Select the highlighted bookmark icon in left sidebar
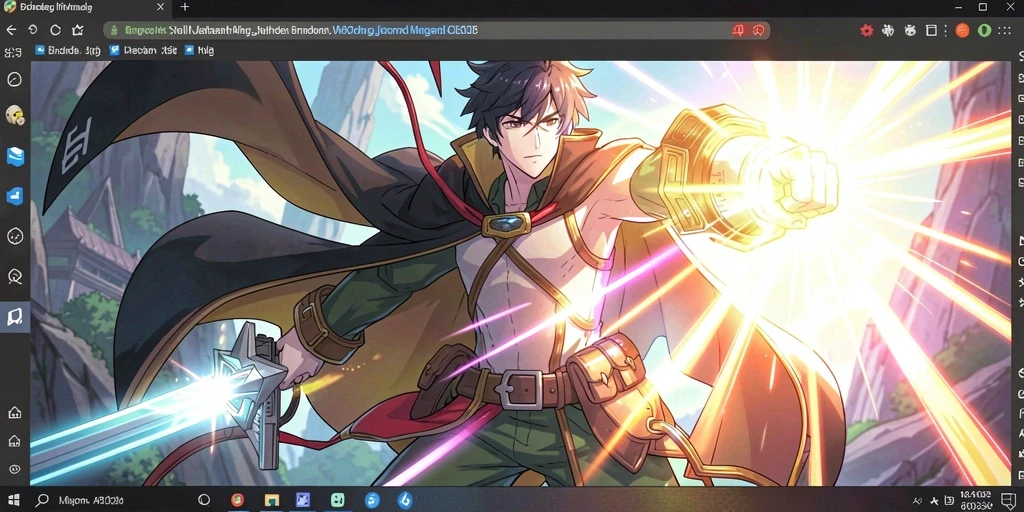Screen dimensions: 1024x512 pyautogui.click(x=14, y=317)
